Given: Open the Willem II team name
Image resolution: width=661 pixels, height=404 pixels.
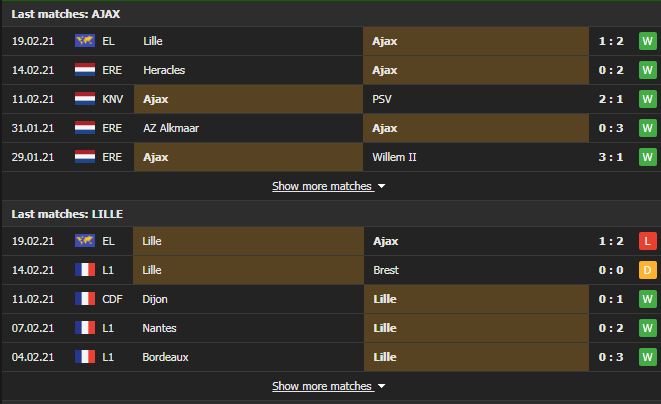Looking at the screenshot, I should pos(394,157).
